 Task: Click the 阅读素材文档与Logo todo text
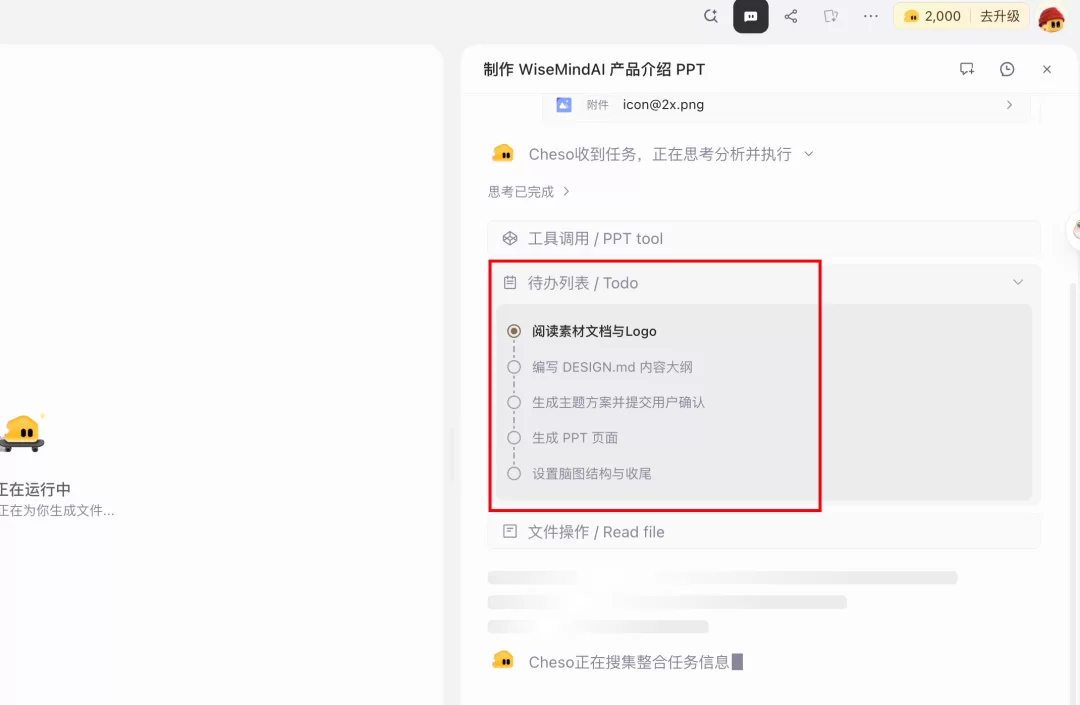tap(594, 331)
